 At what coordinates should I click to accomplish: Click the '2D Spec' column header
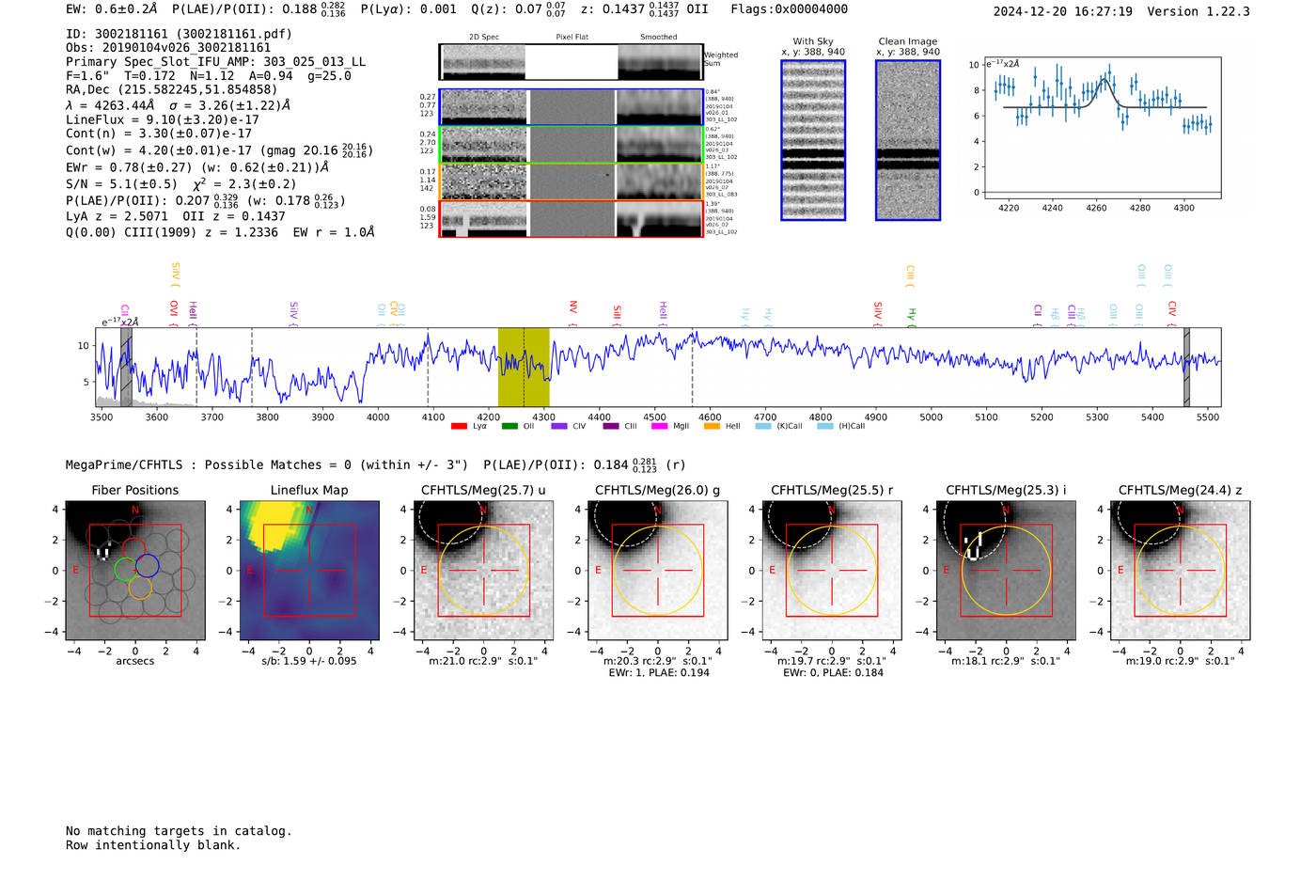[x=483, y=38]
